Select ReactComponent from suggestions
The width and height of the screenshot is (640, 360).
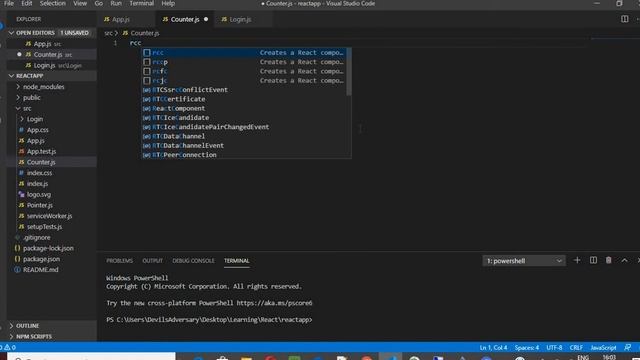tap(244, 109)
